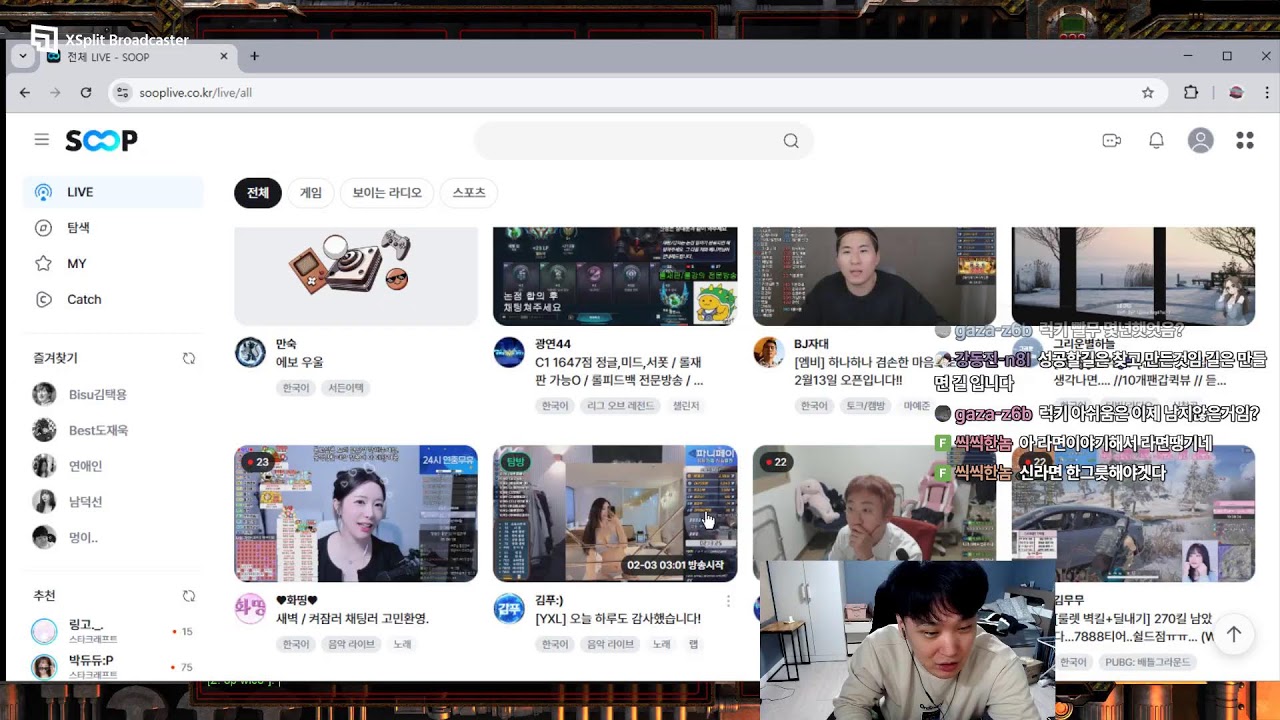Reload the browser page
This screenshot has width=1280, height=720.
[86, 92]
